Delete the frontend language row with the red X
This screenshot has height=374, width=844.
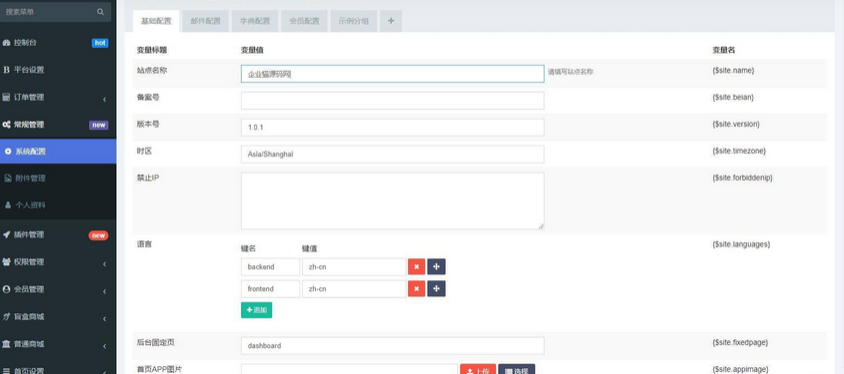417,289
